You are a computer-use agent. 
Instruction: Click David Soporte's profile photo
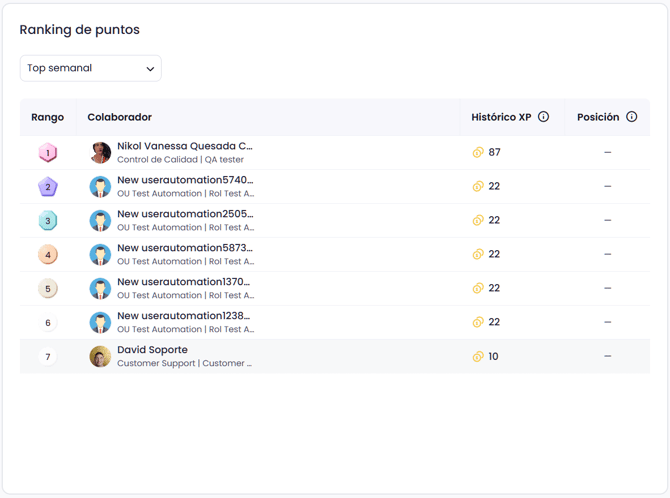pos(100,357)
